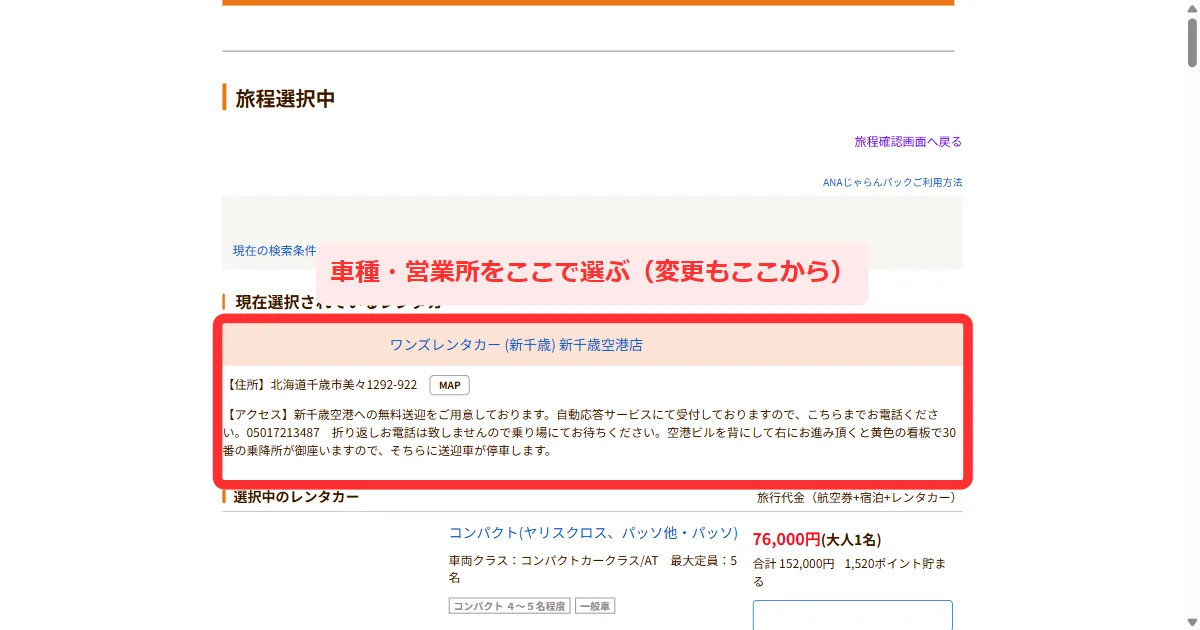Click the 旅程選択中 heading
The image size is (1200, 630).
(285, 98)
